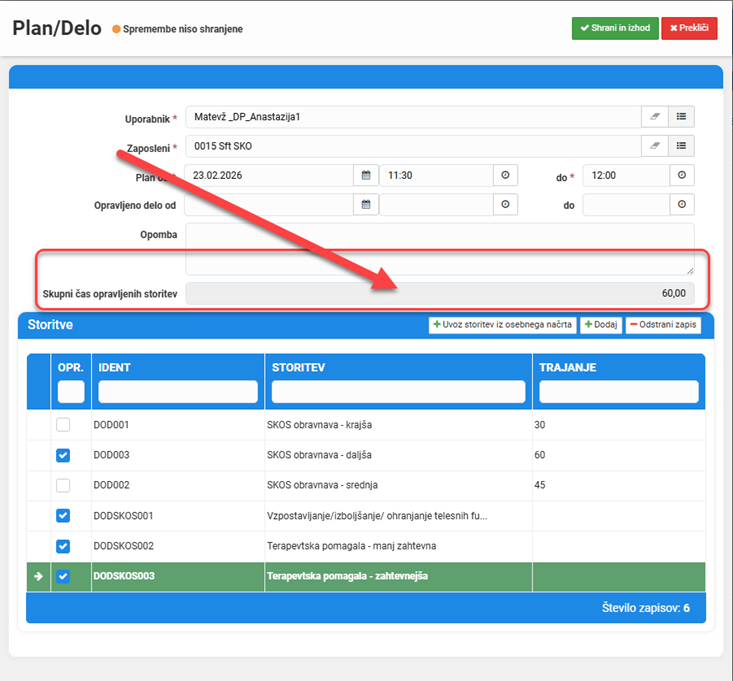Click the Opravljeno delo od time field
The height and width of the screenshot is (681, 733).
point(437,205)
